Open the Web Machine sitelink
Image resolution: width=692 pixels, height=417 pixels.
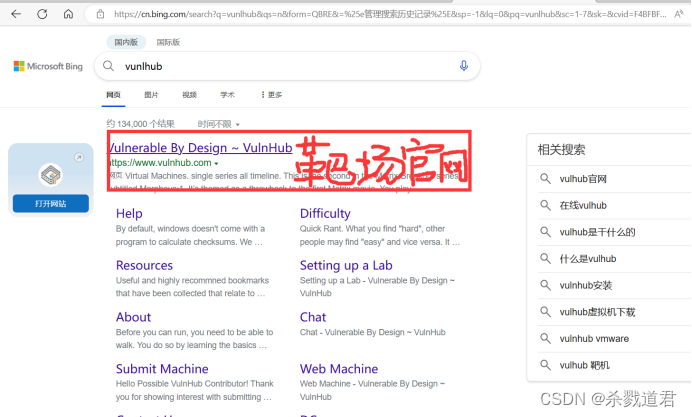pyautogui.click(x=339, y=369)
